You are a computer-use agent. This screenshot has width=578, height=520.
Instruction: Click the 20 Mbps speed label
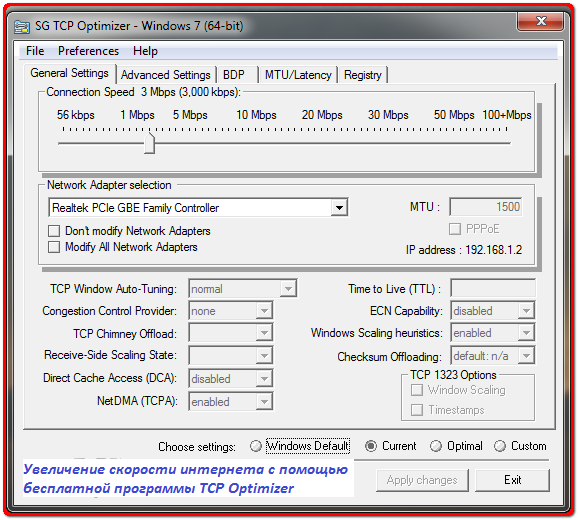tap(322, 115)
